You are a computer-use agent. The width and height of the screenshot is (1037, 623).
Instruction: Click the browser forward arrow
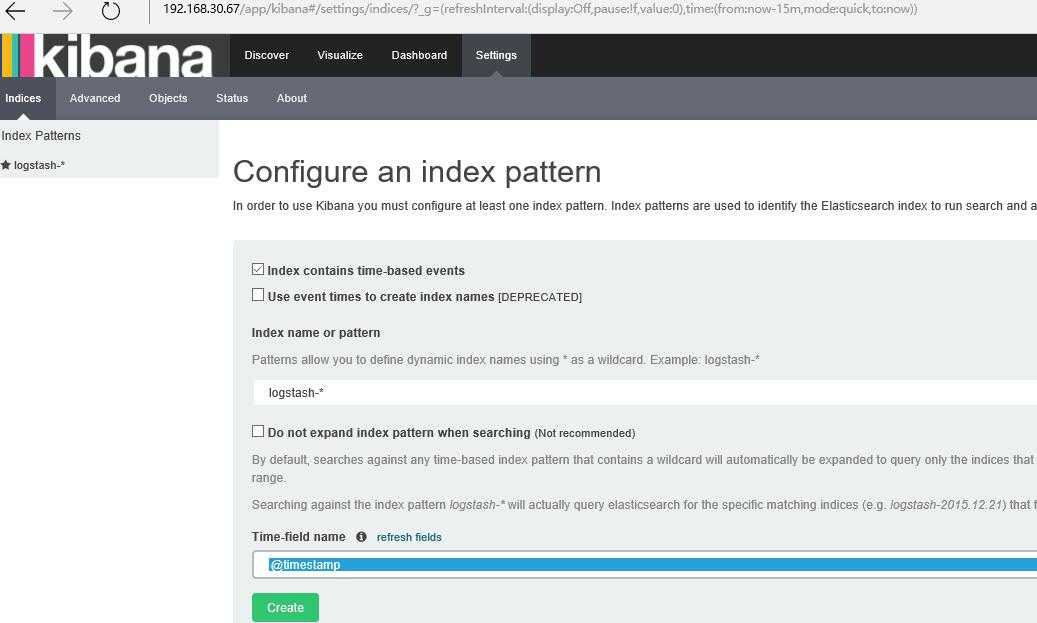[x=63, y=11]
